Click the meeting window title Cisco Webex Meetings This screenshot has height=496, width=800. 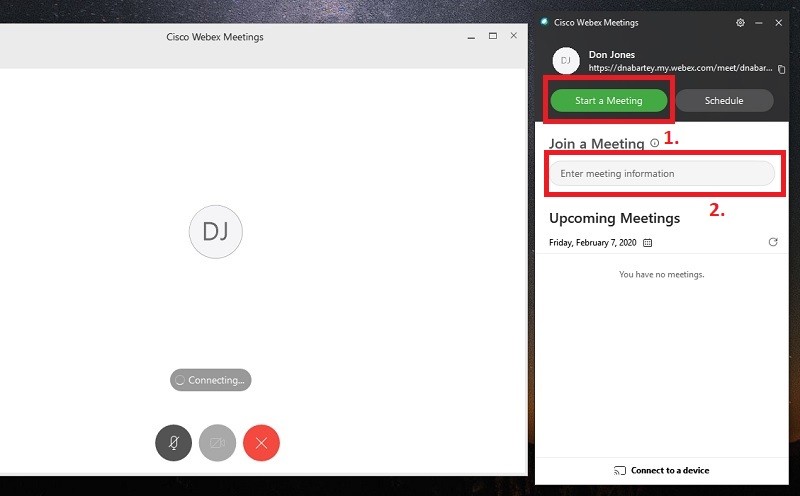(215, 37)
